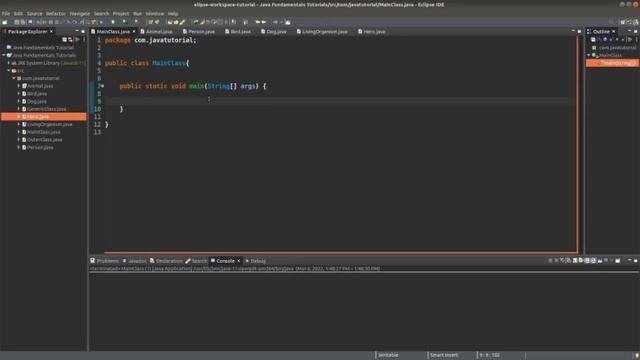Close the Package Explorer tab
Viewport: 640px width, 360px height.
click(51, 31)
